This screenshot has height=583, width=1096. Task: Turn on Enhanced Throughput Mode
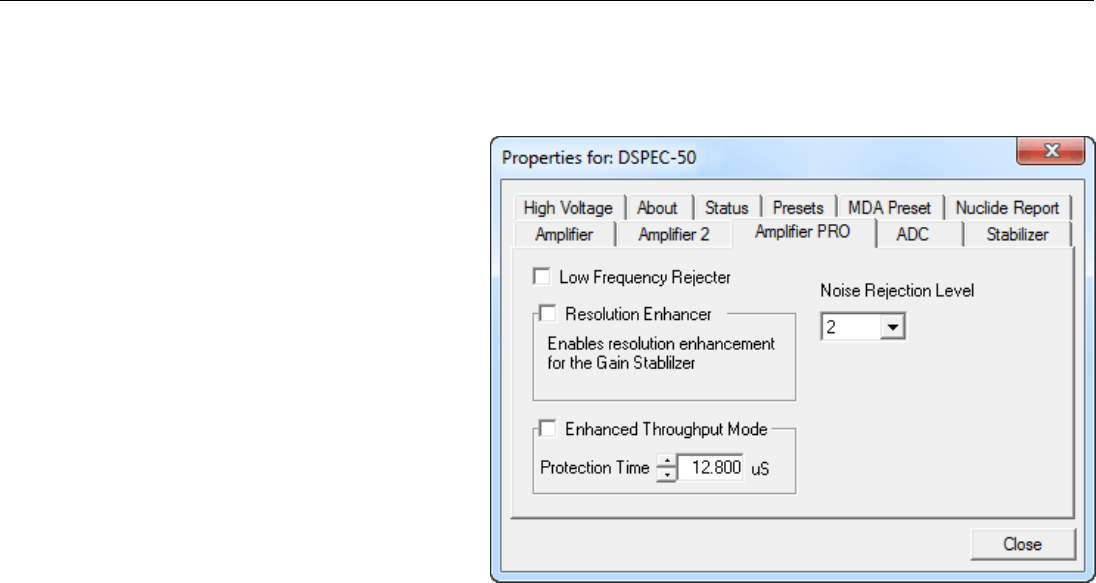(x=547, y=429)
